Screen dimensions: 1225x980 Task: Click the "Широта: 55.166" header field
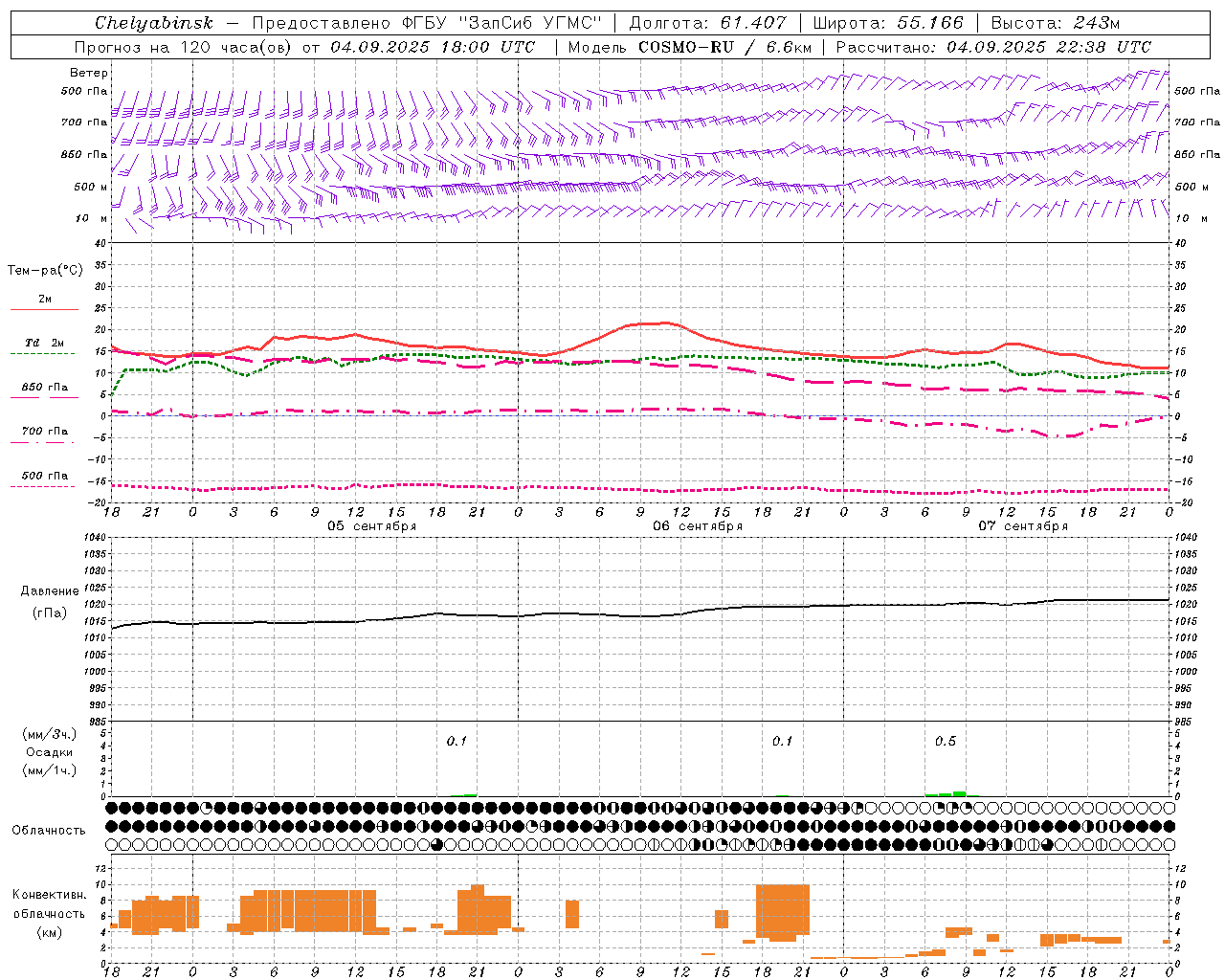click(x=887, y=23)
